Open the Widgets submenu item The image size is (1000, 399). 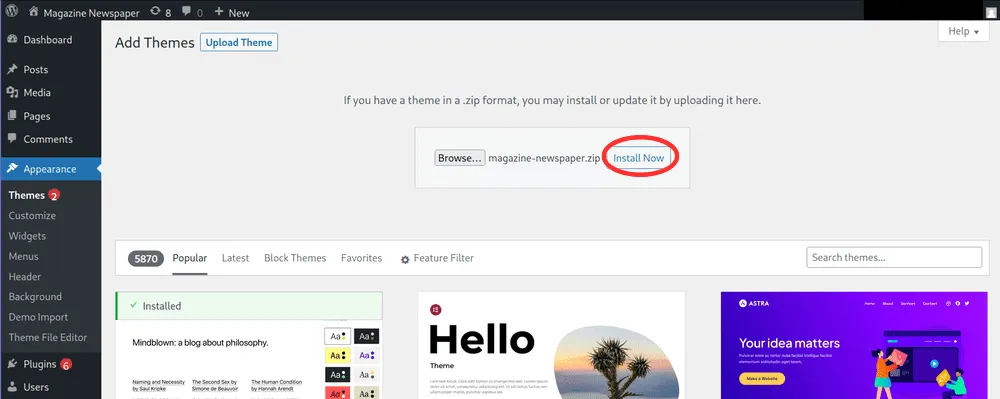27,236
